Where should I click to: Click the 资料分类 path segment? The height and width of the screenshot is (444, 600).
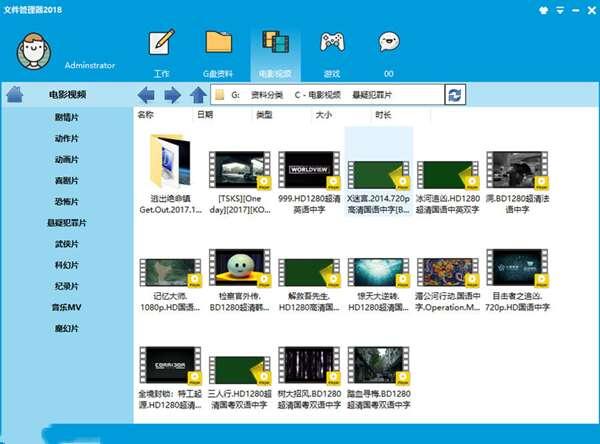click(265, 95)
